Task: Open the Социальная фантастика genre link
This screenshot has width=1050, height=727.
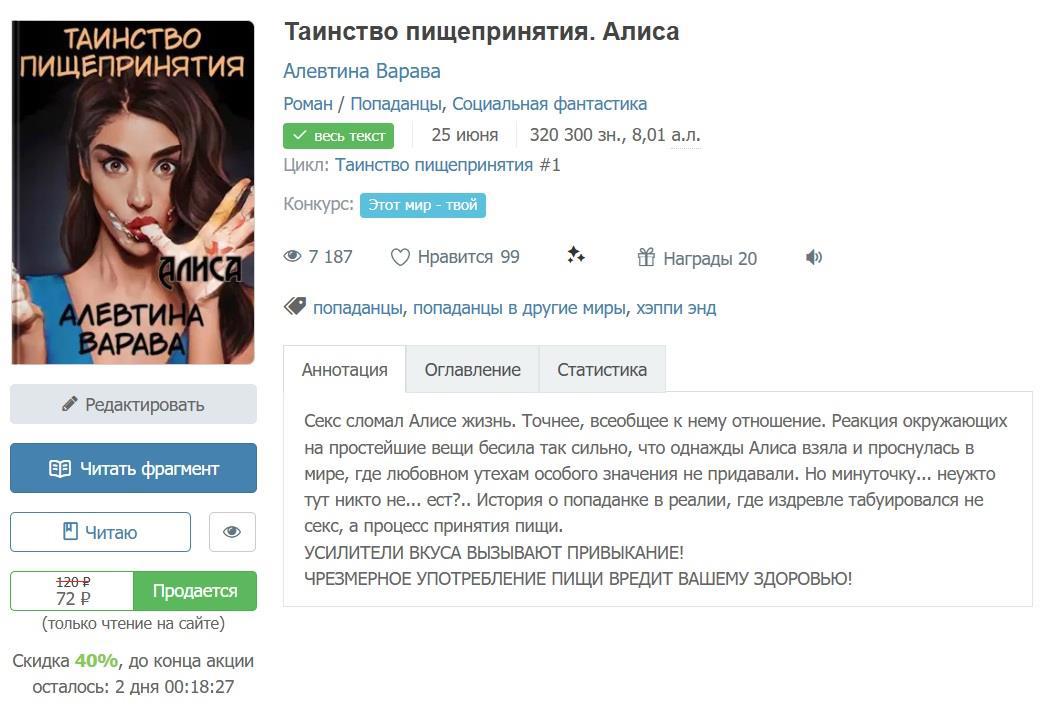Action: (549, 104)
